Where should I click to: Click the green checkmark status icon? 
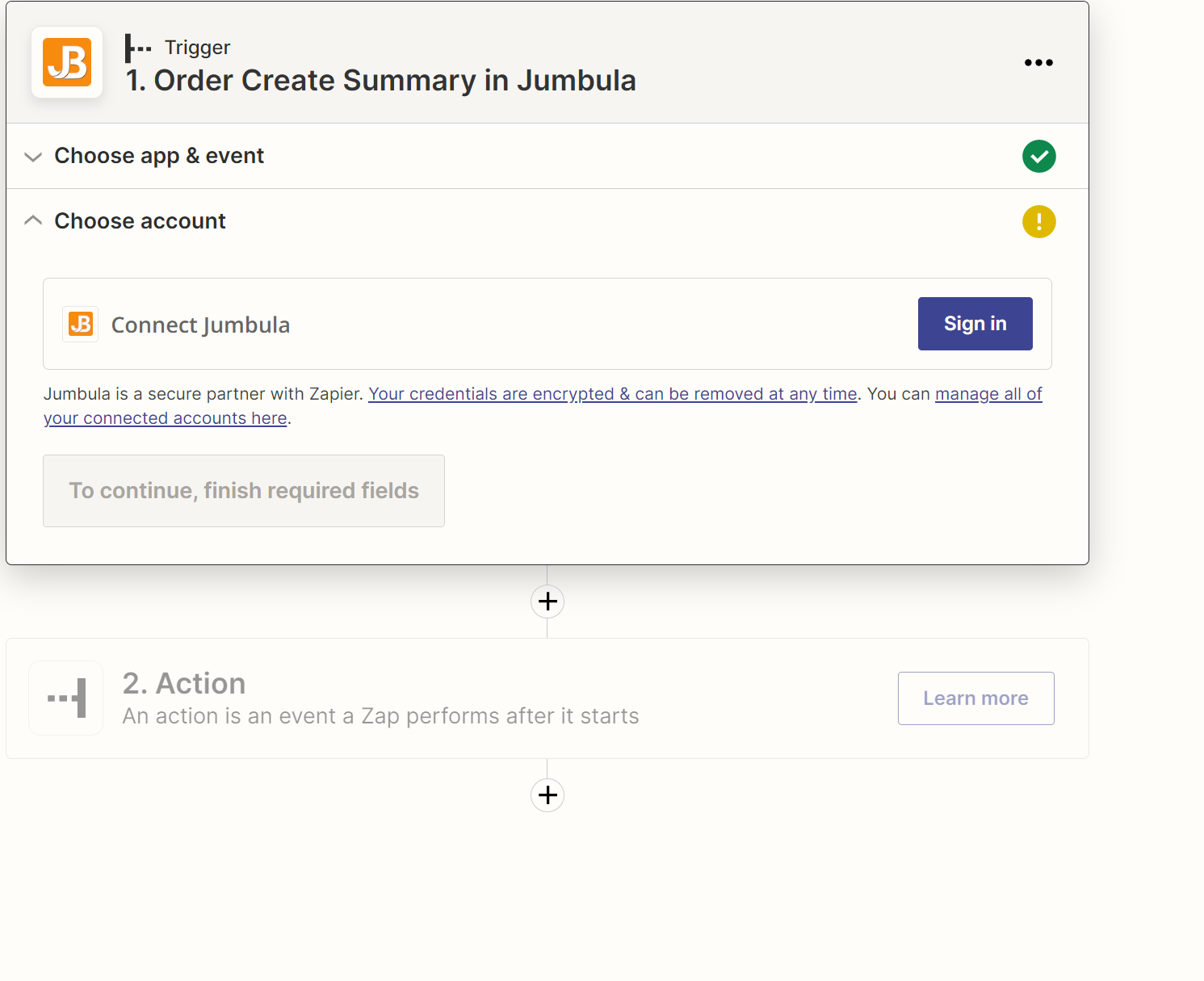(x=1039, y=156)
